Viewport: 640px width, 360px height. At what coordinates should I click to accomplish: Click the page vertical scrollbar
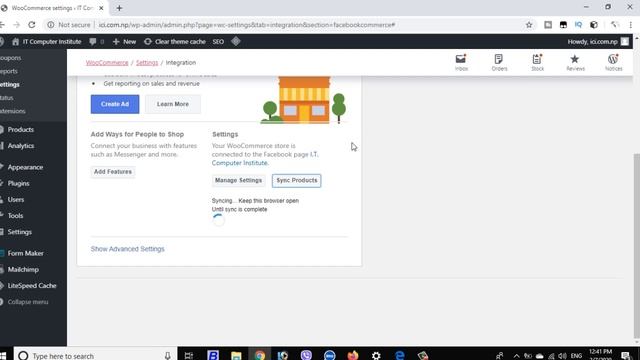(636, 245)
